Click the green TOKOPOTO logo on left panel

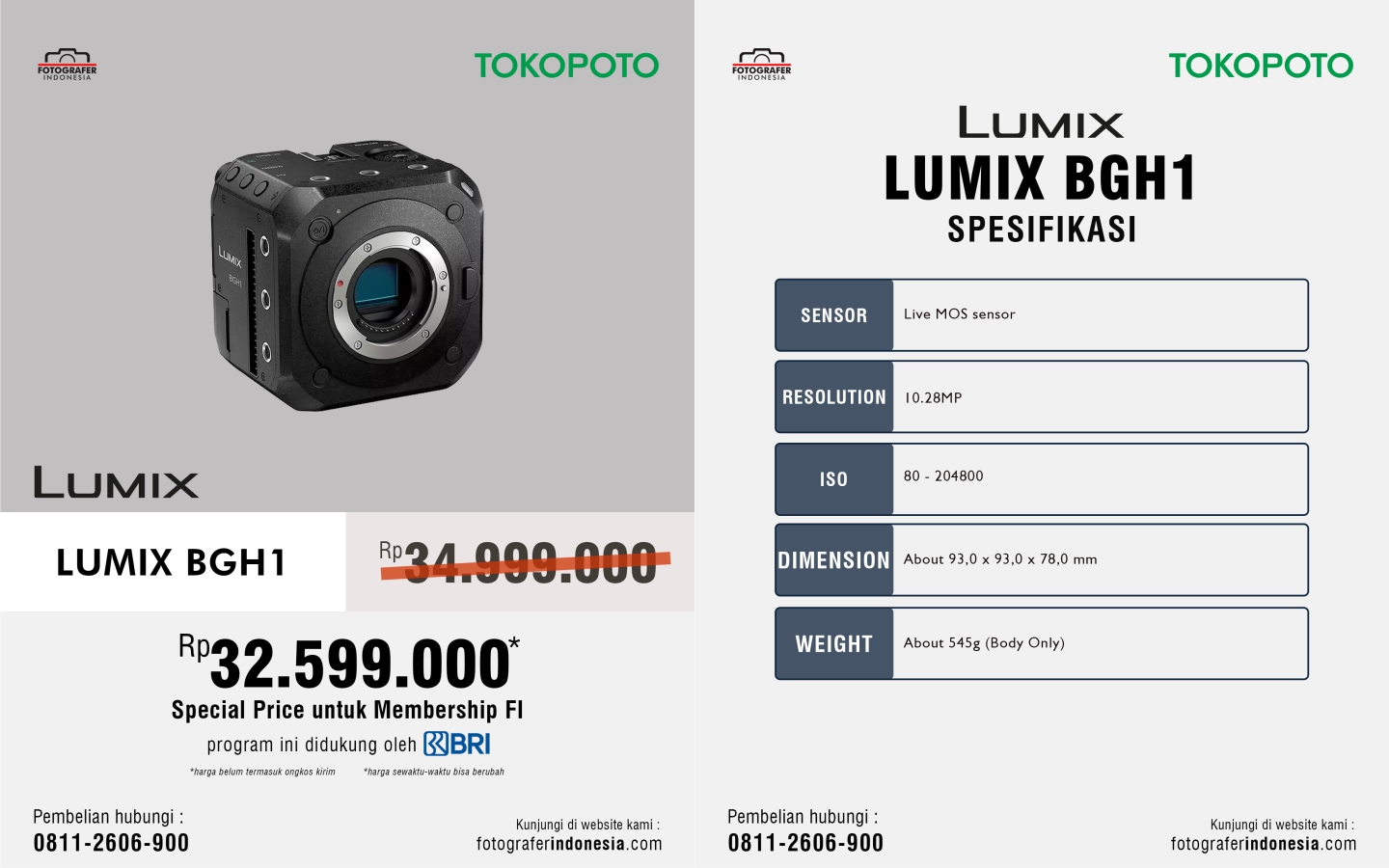pyautogui.click(x=566, y=66)
